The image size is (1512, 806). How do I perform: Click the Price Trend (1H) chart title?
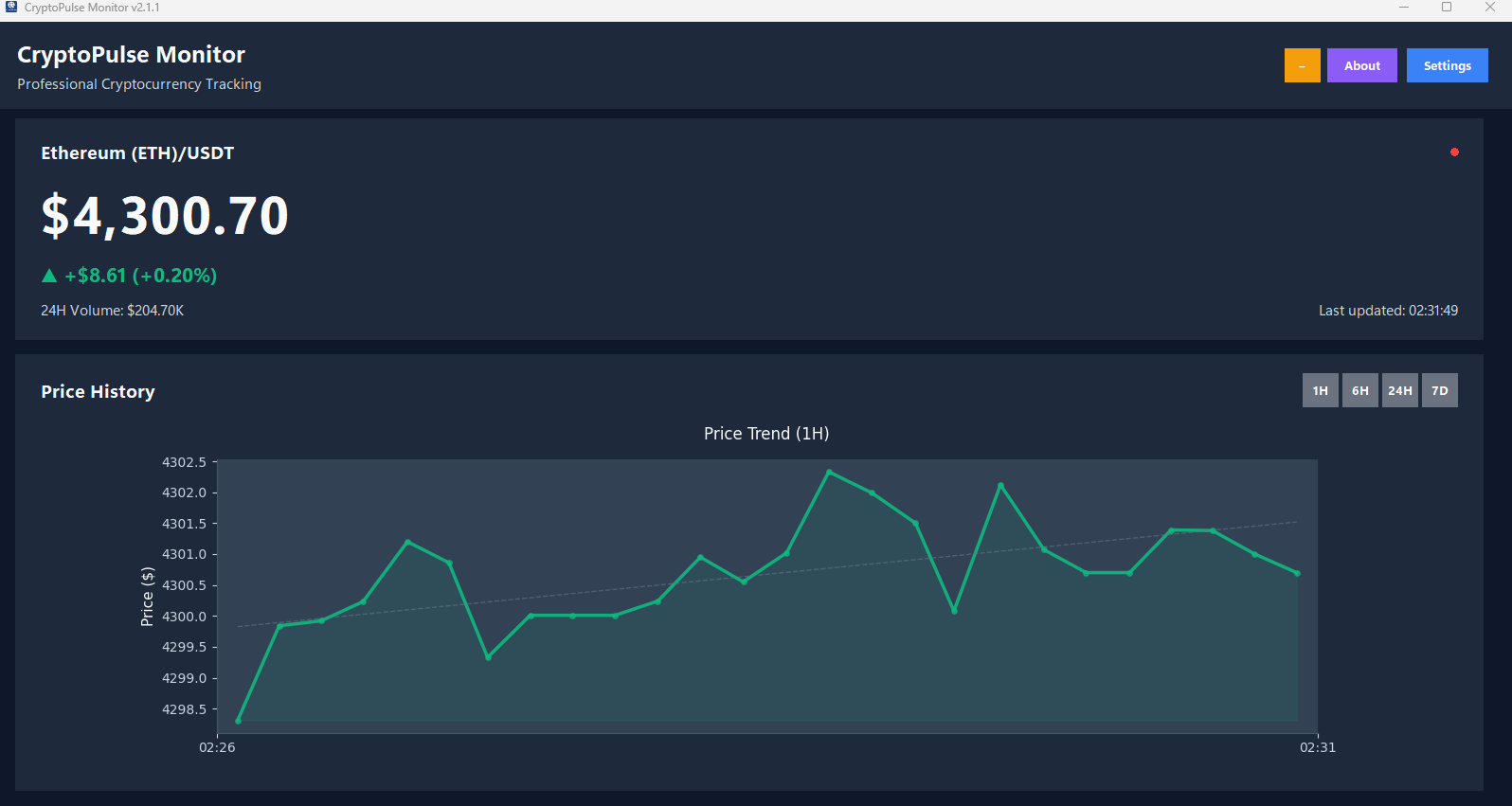coord(766,434)
